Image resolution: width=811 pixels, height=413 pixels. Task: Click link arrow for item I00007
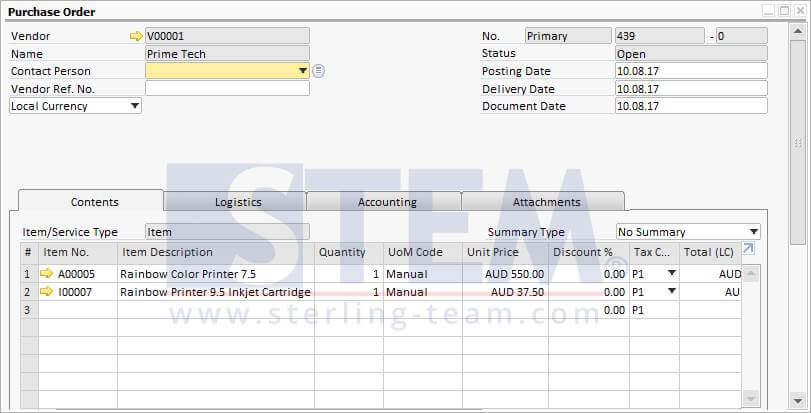[x=46, y=292]
